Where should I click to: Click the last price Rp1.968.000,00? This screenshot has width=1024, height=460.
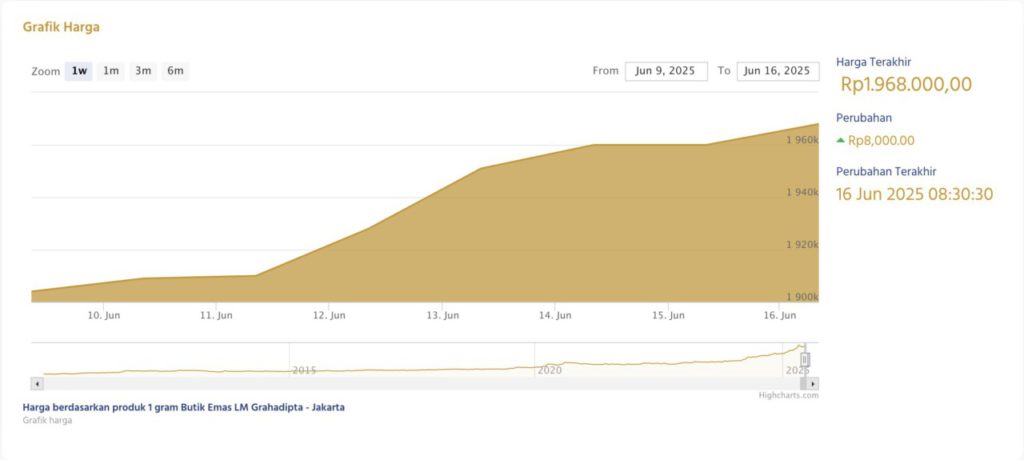906,85
